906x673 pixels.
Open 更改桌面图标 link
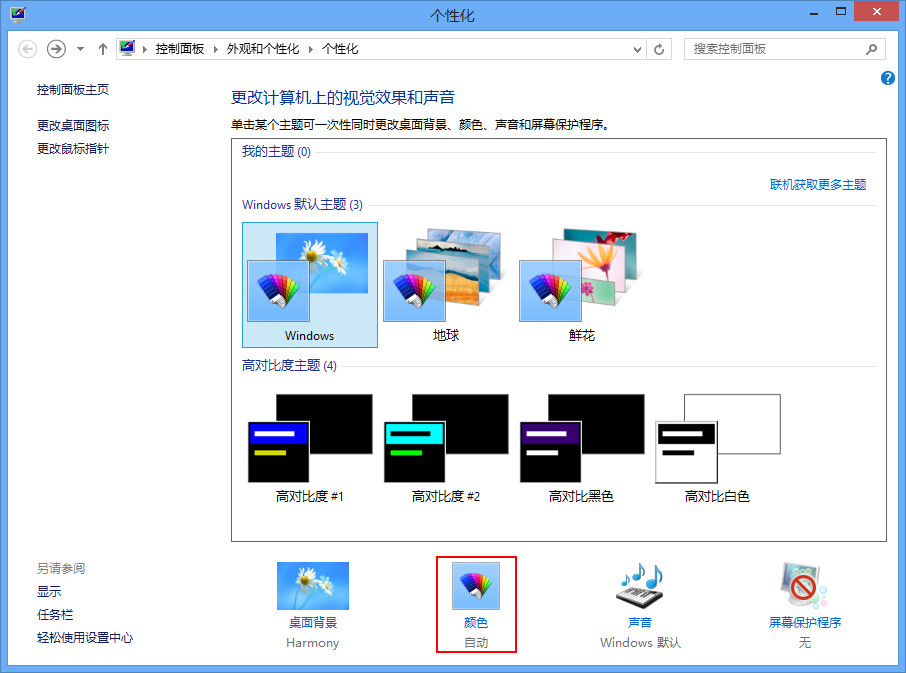pyautogui.click(x=73, y=126)
